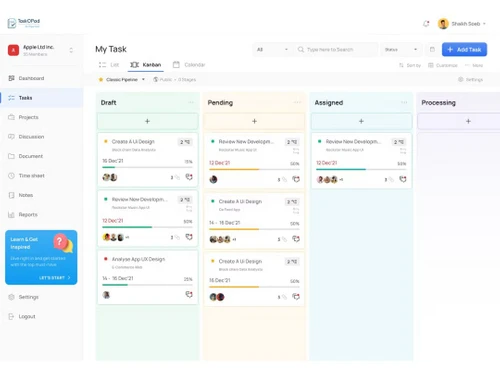Click comment icon on Pending Review New Developm card
The image size is (500, 375).
(x=296, y=179)
